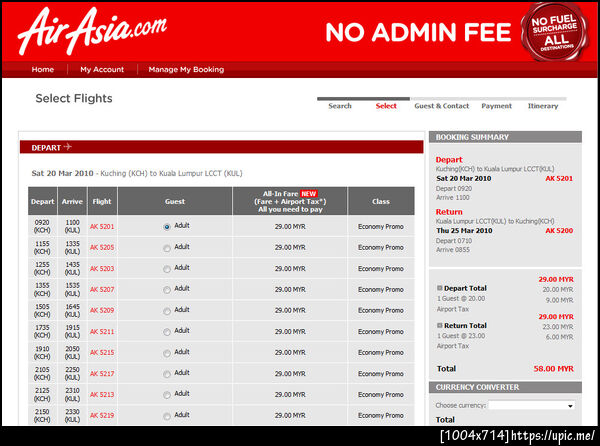This screenshot has height=446, width=600.
Task: Click the Depart column header
Action: click(42, 201)
